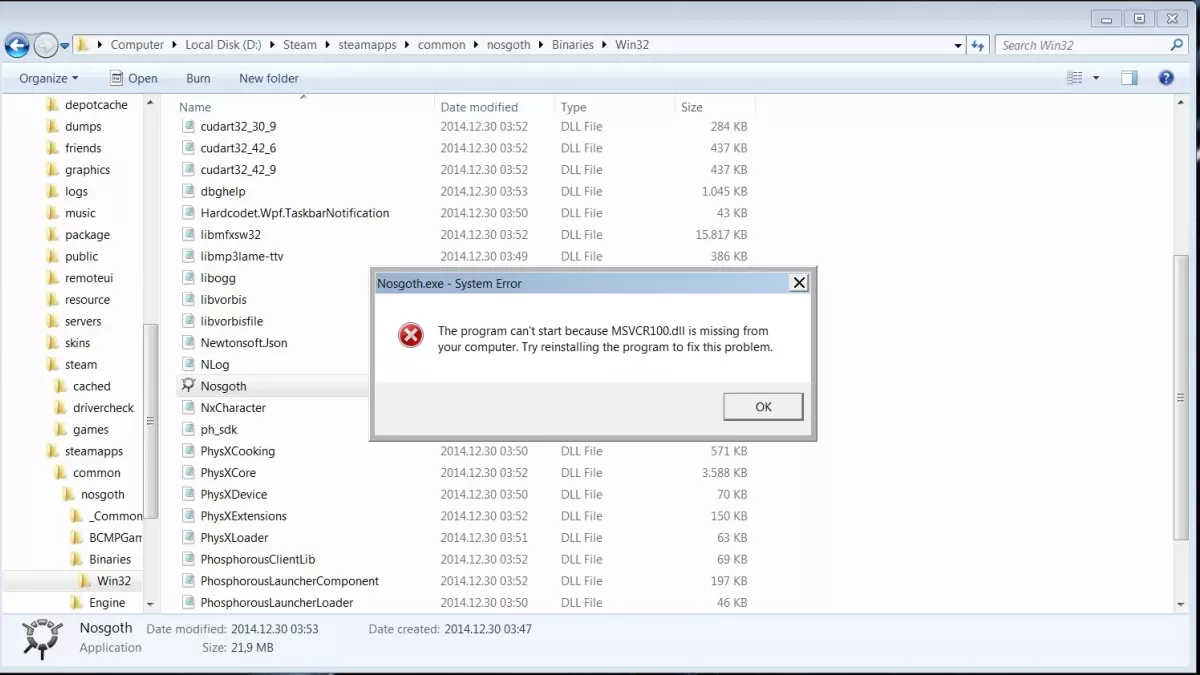This screenshot has height=675, width=1200.
Task: Click Local Disk (D:) breadcrumb
Action: tap(221, 45)
